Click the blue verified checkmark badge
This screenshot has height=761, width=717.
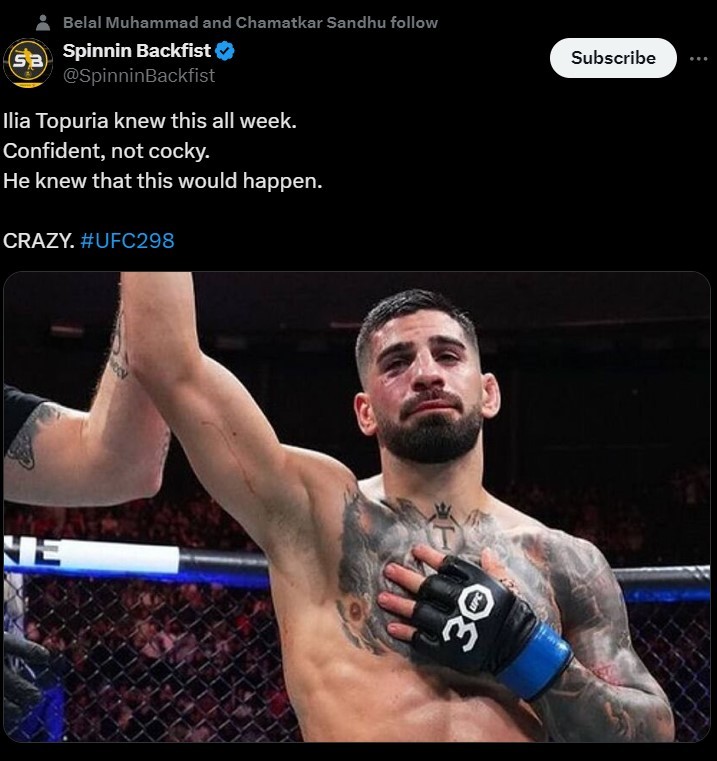(225, 51)
